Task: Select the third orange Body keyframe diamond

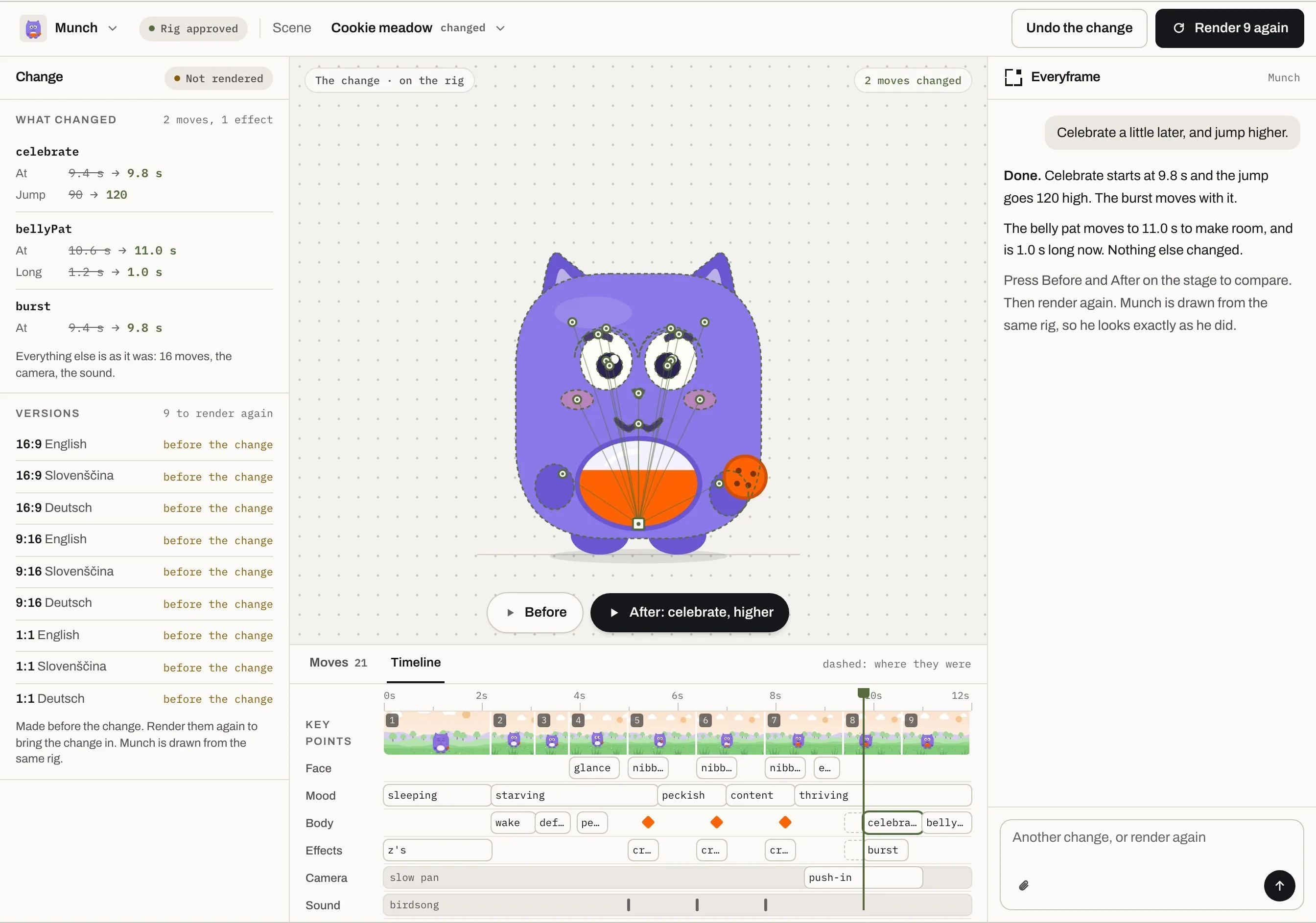Action: (785, 823)
